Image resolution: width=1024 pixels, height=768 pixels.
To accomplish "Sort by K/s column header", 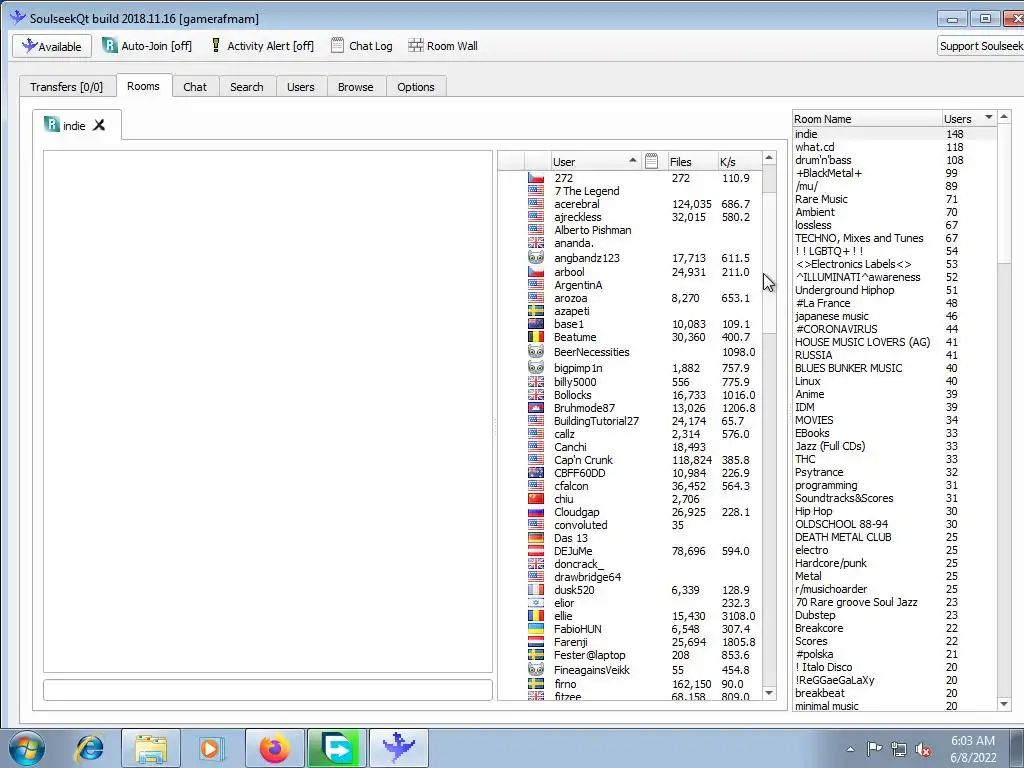I will pos(738,161).
